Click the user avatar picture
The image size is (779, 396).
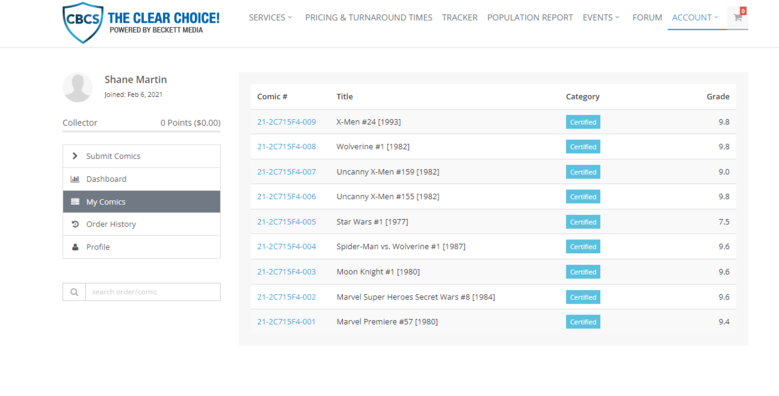[78, 87]
